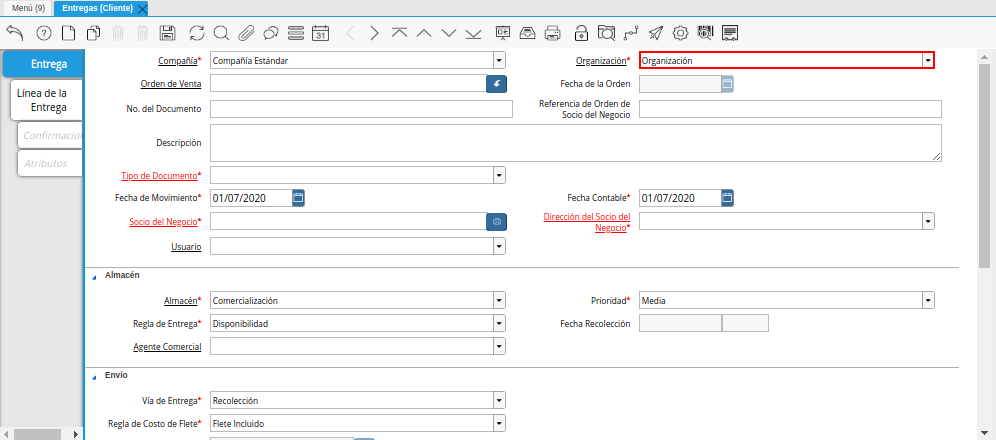The width and height of the screenshot is (996, 440).
Task: Collapse the Almacén section
Action: (94, 275)
